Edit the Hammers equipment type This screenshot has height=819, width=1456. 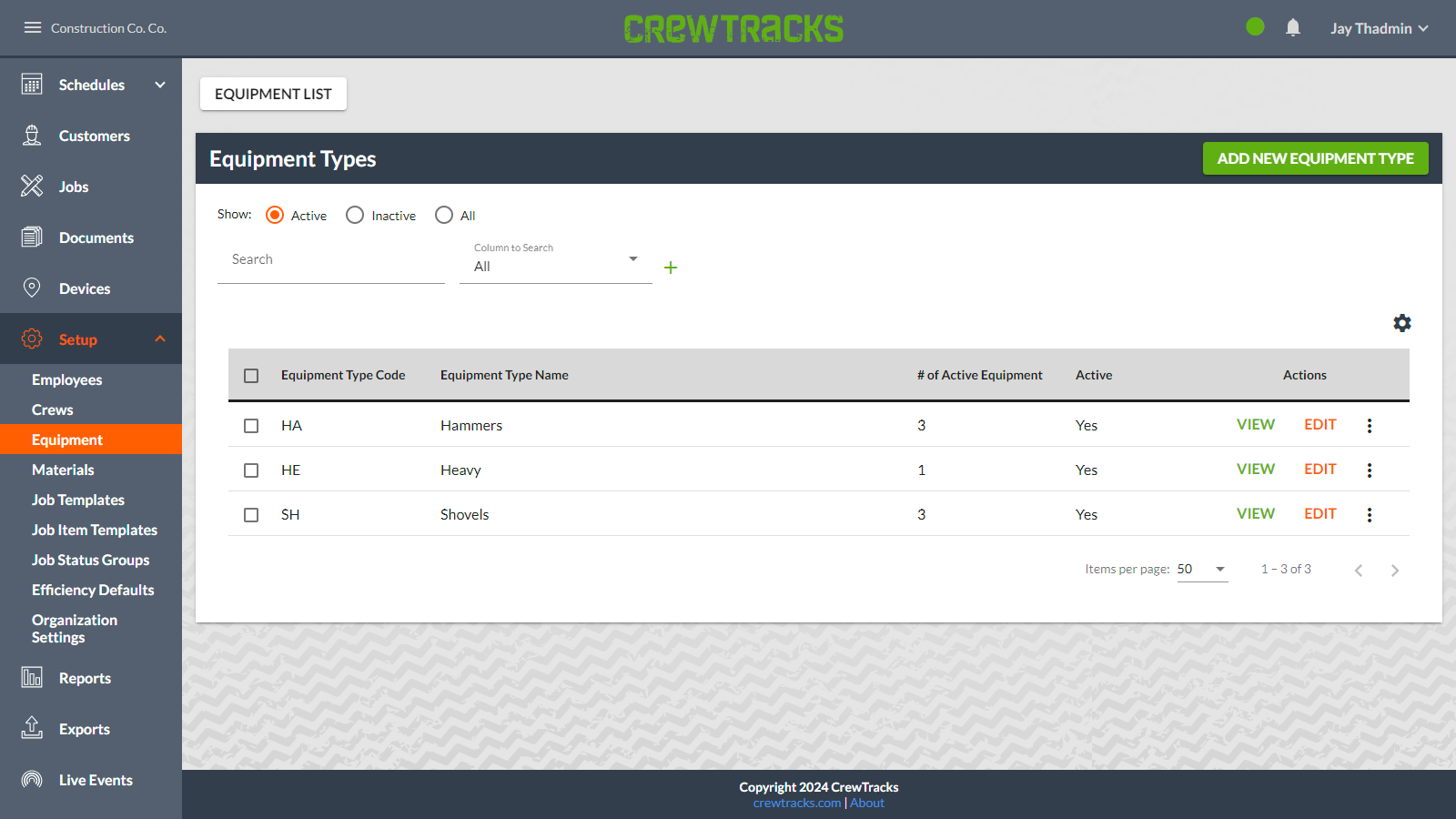(1319, 425)
